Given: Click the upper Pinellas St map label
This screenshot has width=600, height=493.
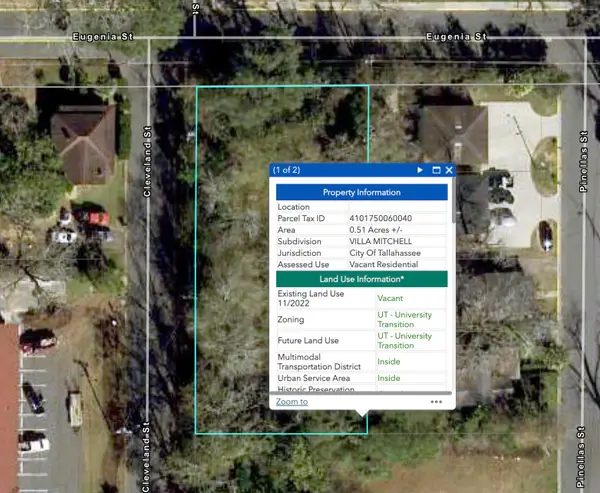Looking at the screenshot, I should pyautogui.click(x=583, y=161).
